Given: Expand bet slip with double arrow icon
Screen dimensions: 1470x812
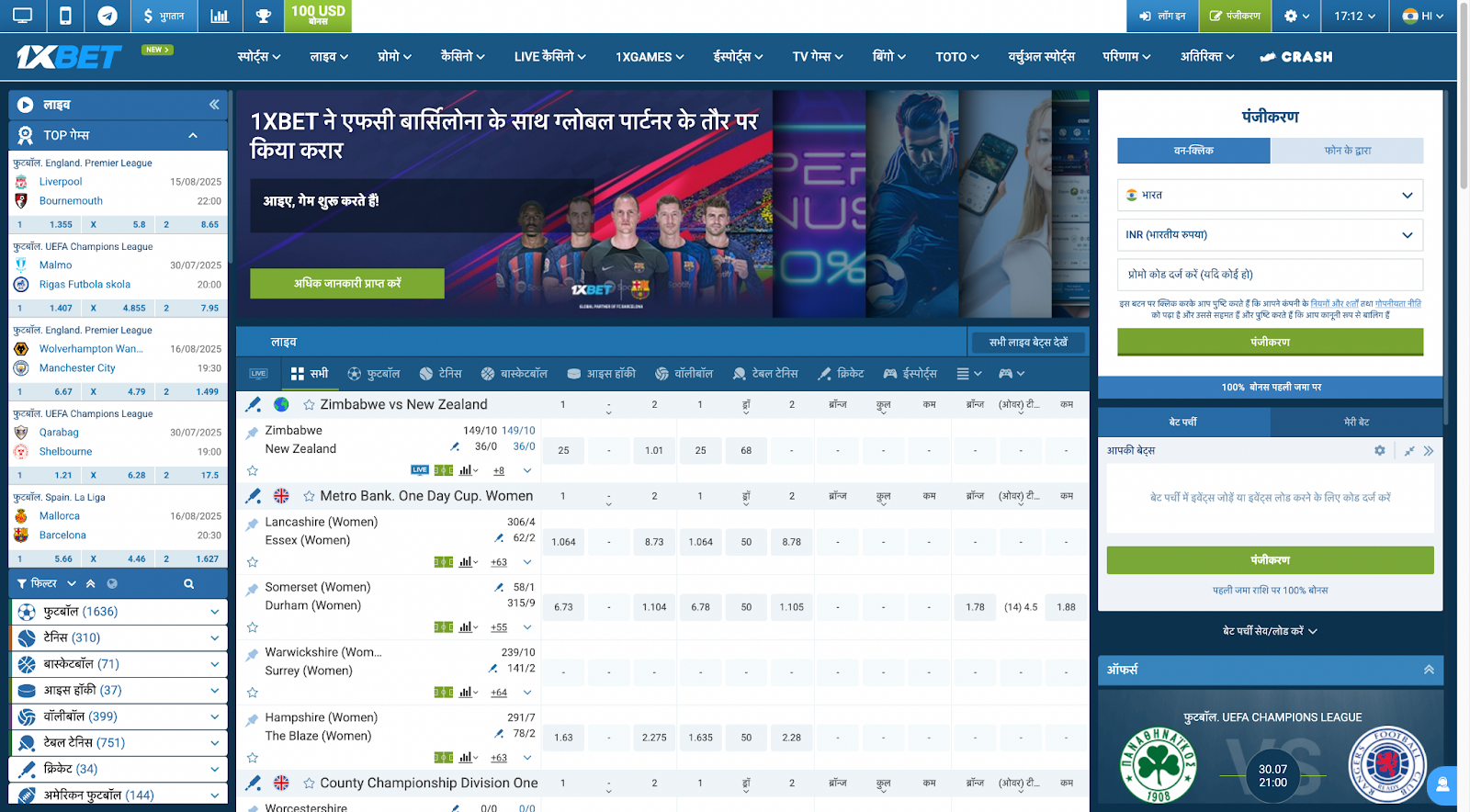Looking at the screenshot, I should click(1429, 451).
